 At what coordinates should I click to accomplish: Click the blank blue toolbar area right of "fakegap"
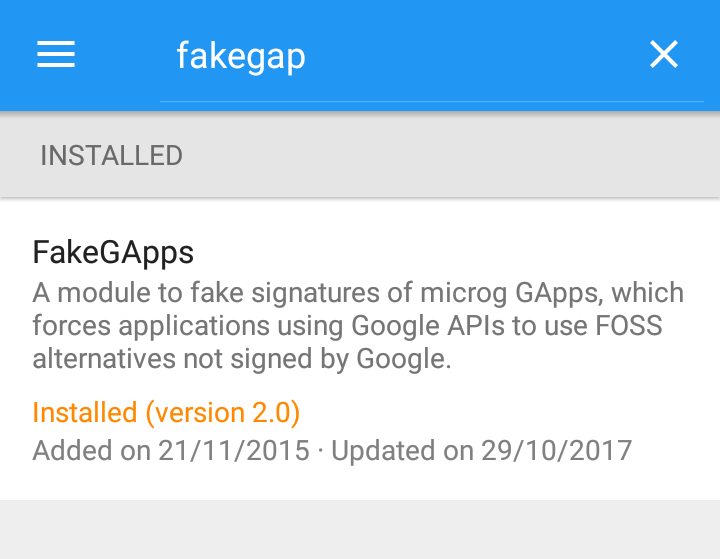coord(470,56)
